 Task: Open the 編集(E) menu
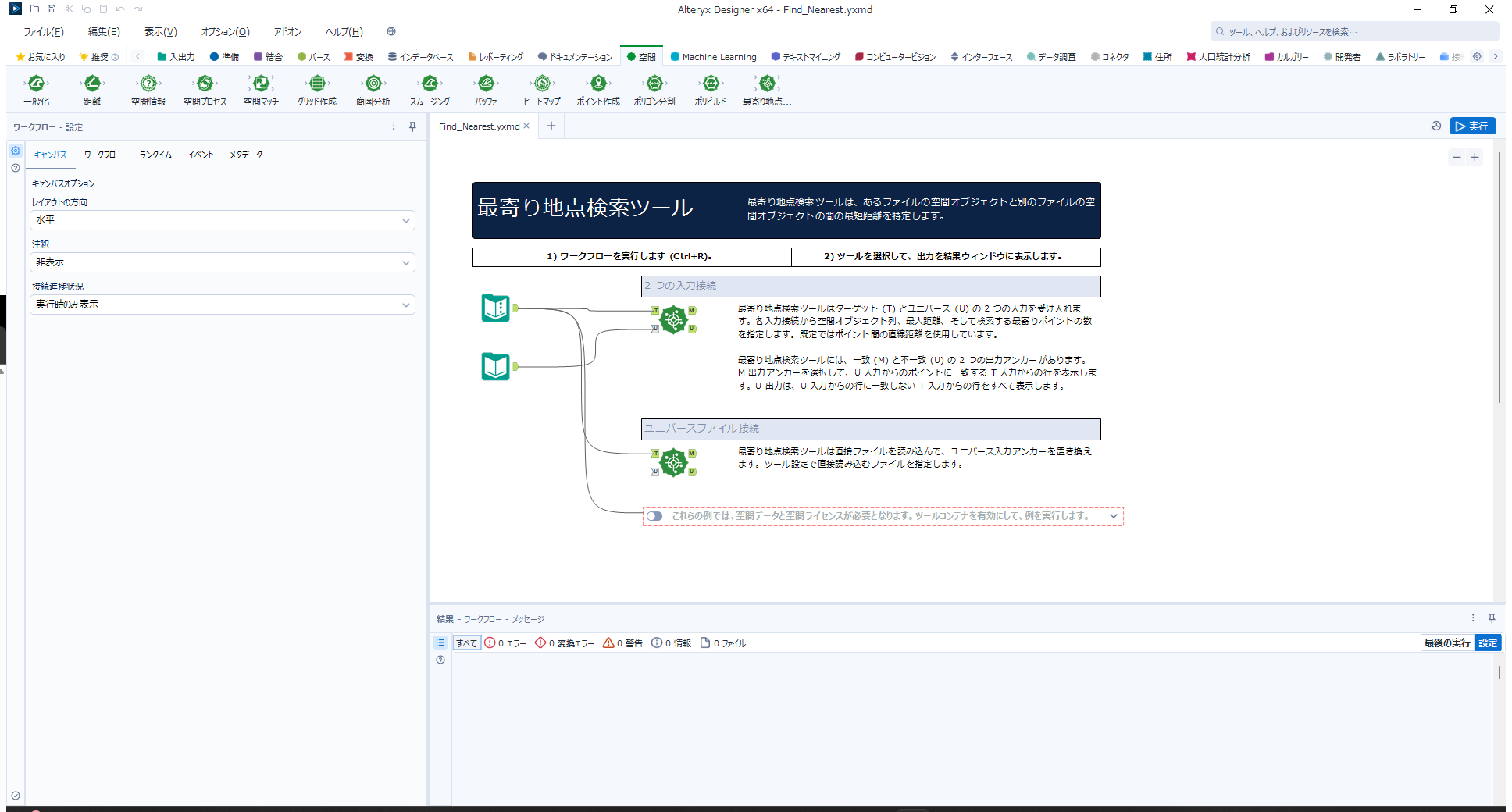click(x=104, y=32)
